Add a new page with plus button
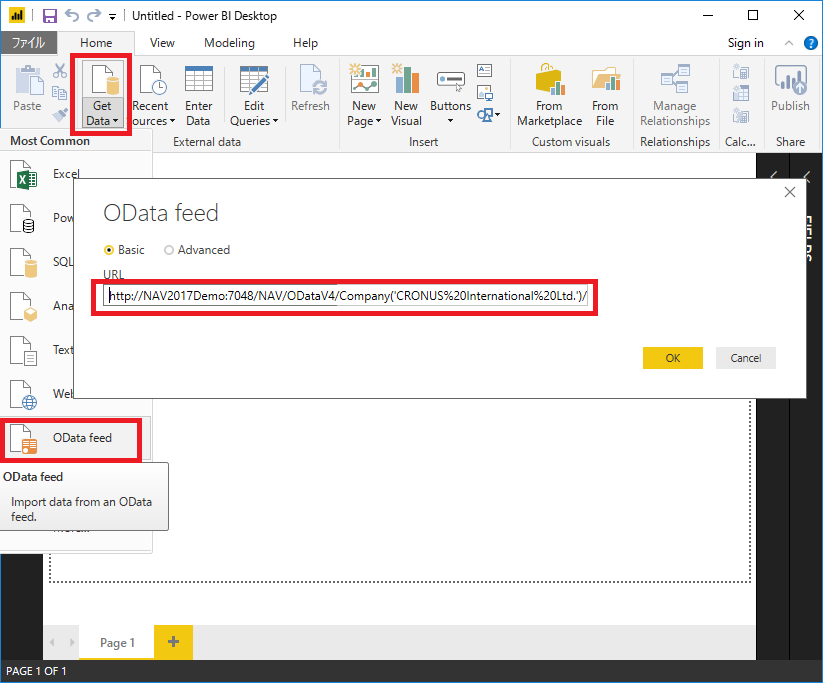 173,642
